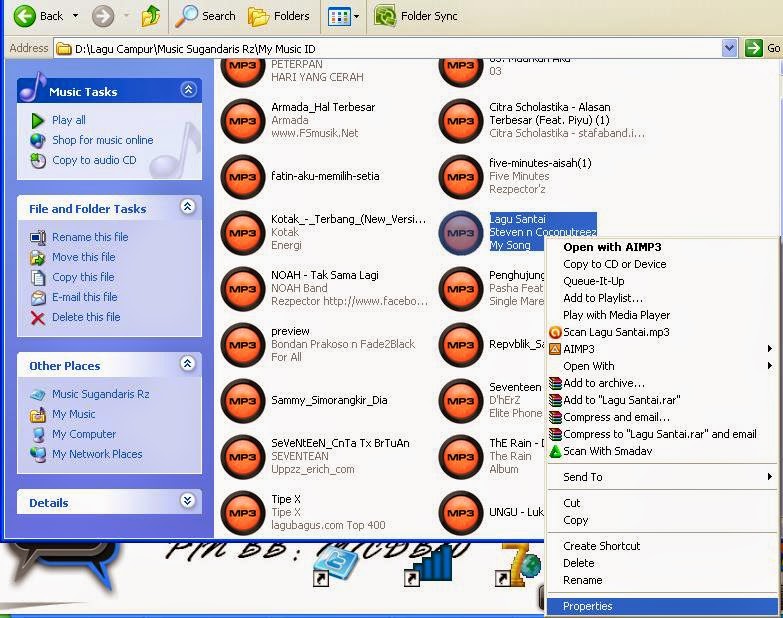Select the five-minutes-aisah(1) MP3 icon

click(460, 177)
